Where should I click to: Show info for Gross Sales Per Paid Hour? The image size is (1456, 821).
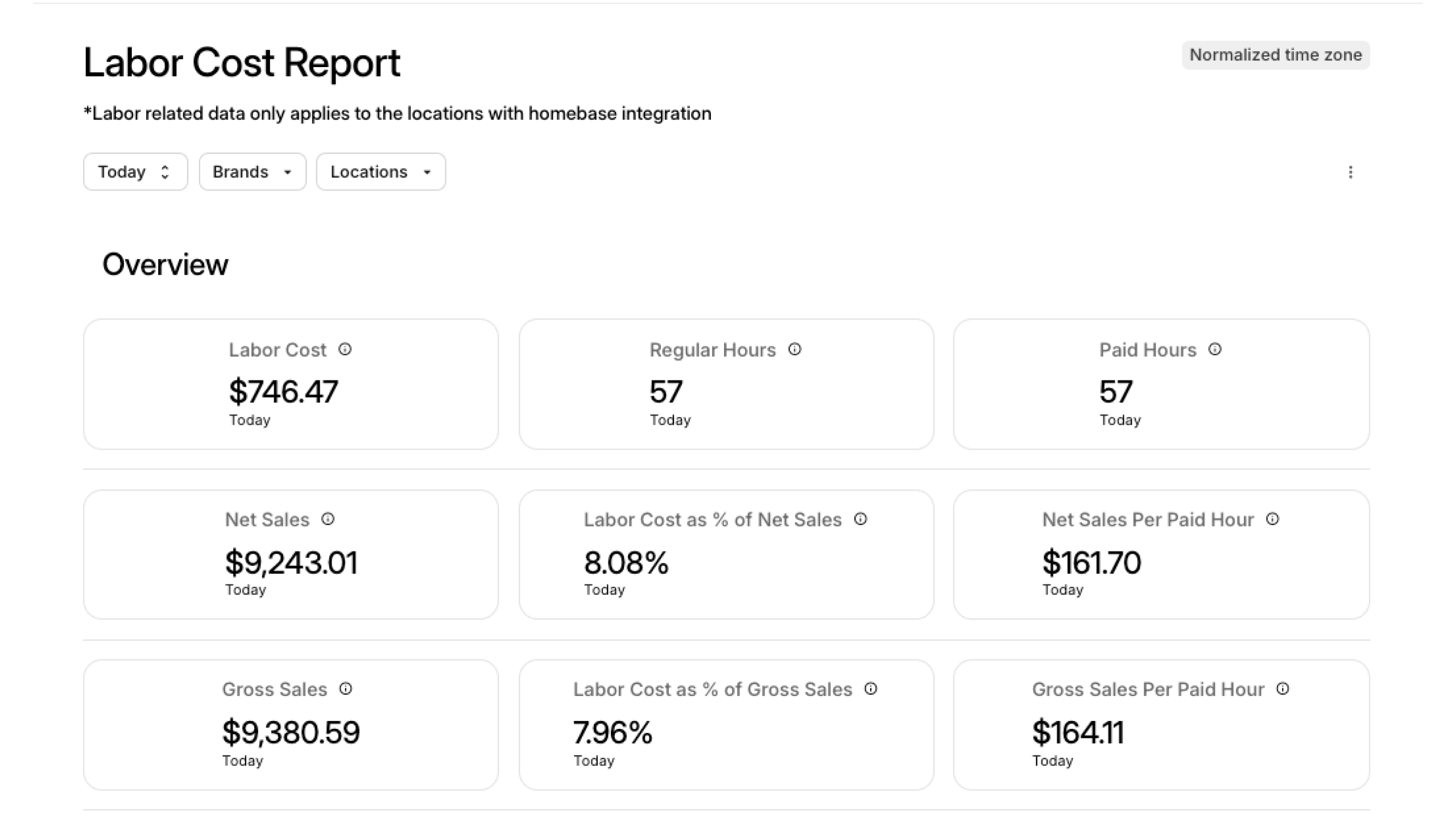(1283, 689)
